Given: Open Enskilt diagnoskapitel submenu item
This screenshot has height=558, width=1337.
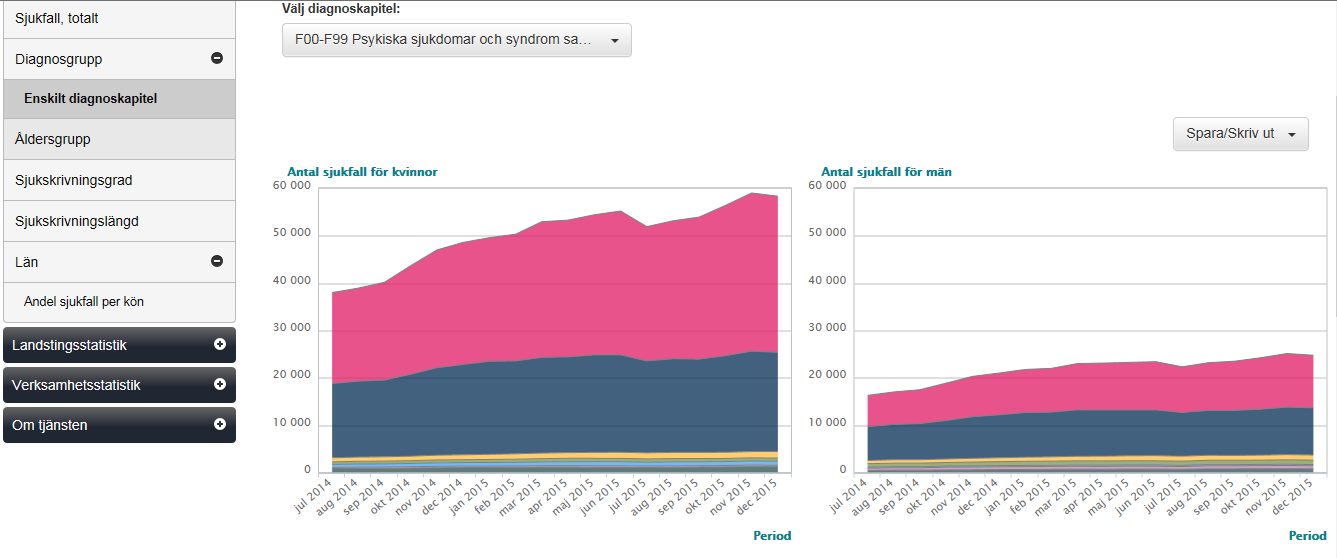Looking at the screenshot, I should click(119, 99).
